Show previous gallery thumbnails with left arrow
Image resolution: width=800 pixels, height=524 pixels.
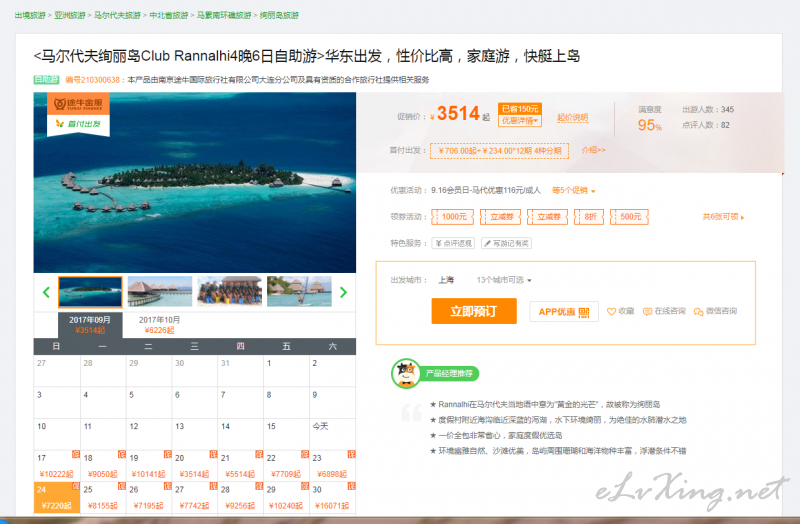coord(46,292)
